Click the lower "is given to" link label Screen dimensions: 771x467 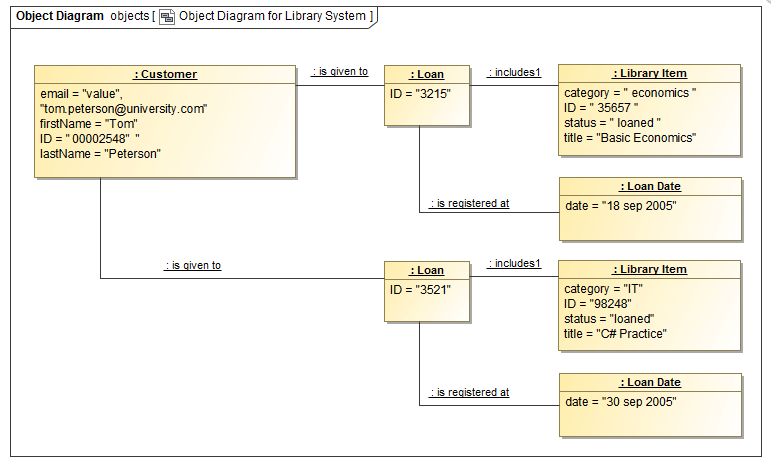coord(193,265)
